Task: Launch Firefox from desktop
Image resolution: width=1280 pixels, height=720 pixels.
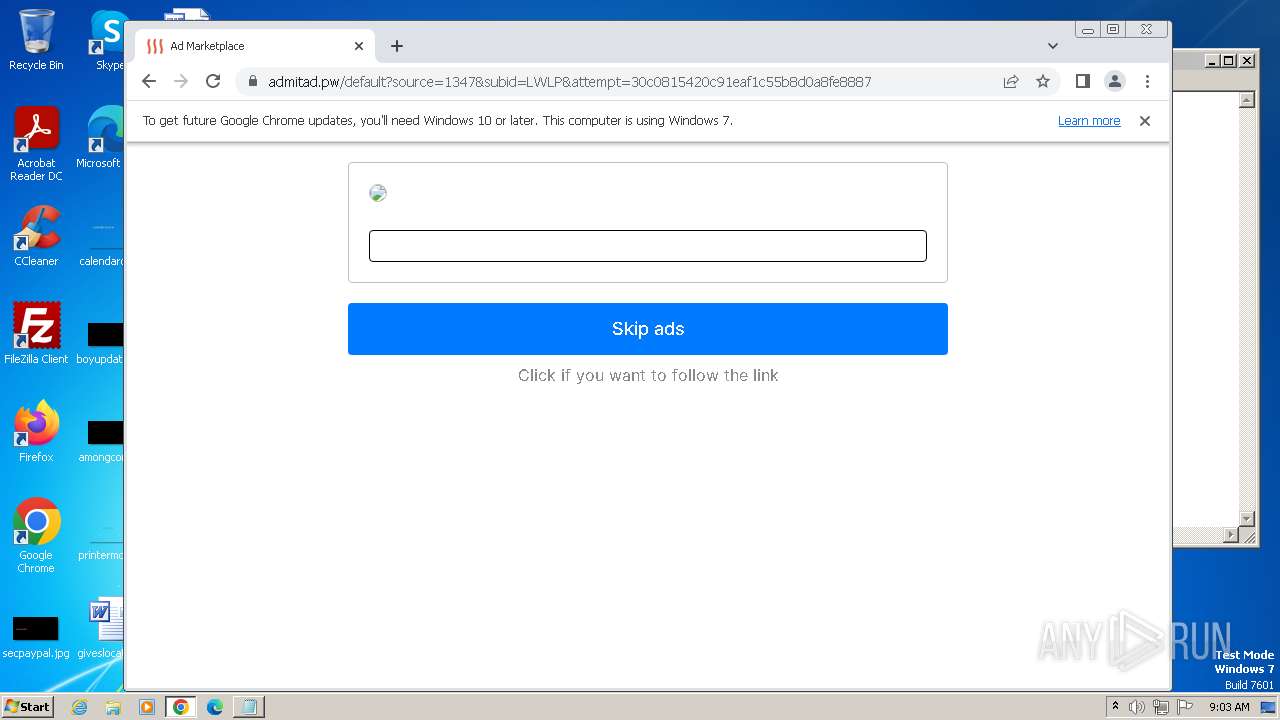Action: tap(36, 431)
